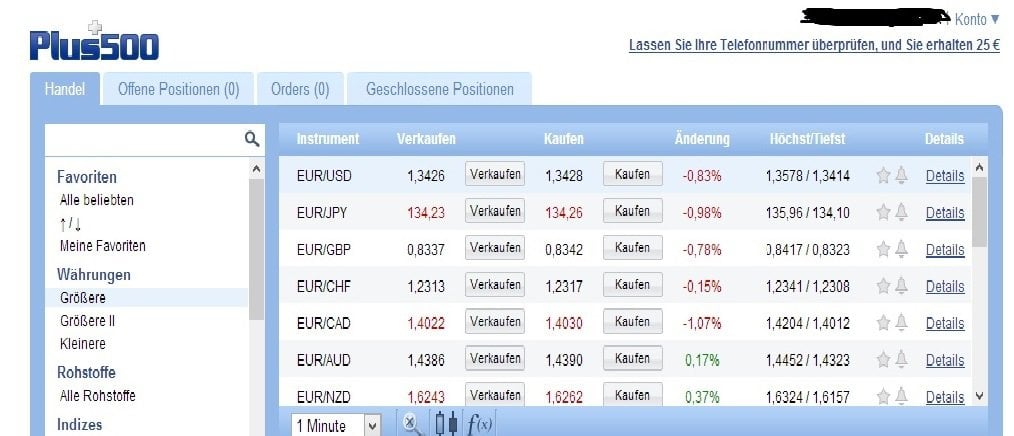Image resolution: width=1014 pixels, height=436 pixels.
Task: Toggle favorite star for EUR/GBP
Action: coord(883,249)
